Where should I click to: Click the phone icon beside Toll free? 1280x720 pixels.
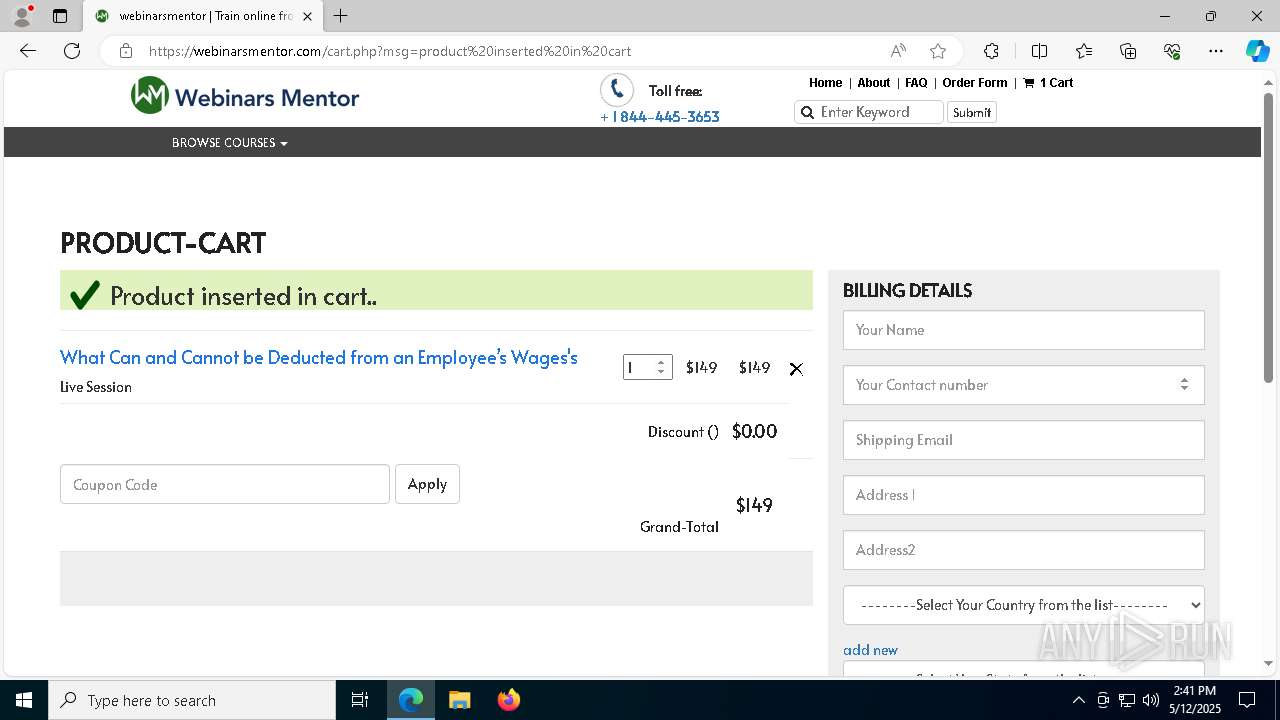point(617,90)
